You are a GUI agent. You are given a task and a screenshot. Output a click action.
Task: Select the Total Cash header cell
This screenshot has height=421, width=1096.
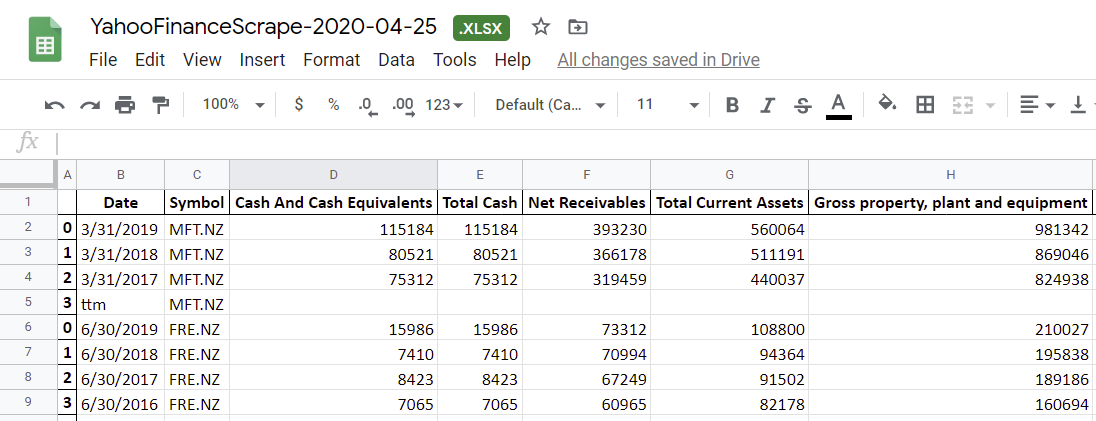point(480,203)
